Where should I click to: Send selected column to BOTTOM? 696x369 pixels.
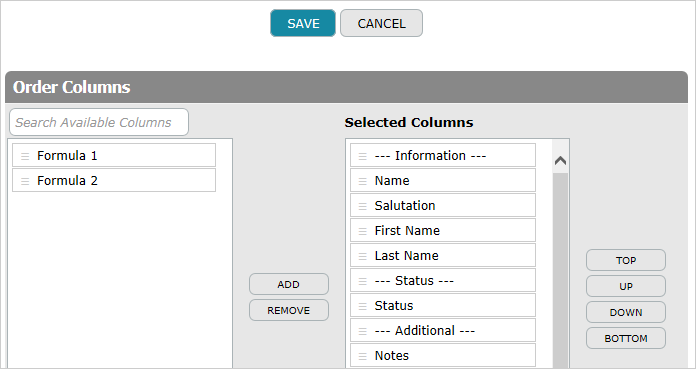click(626, 338)
